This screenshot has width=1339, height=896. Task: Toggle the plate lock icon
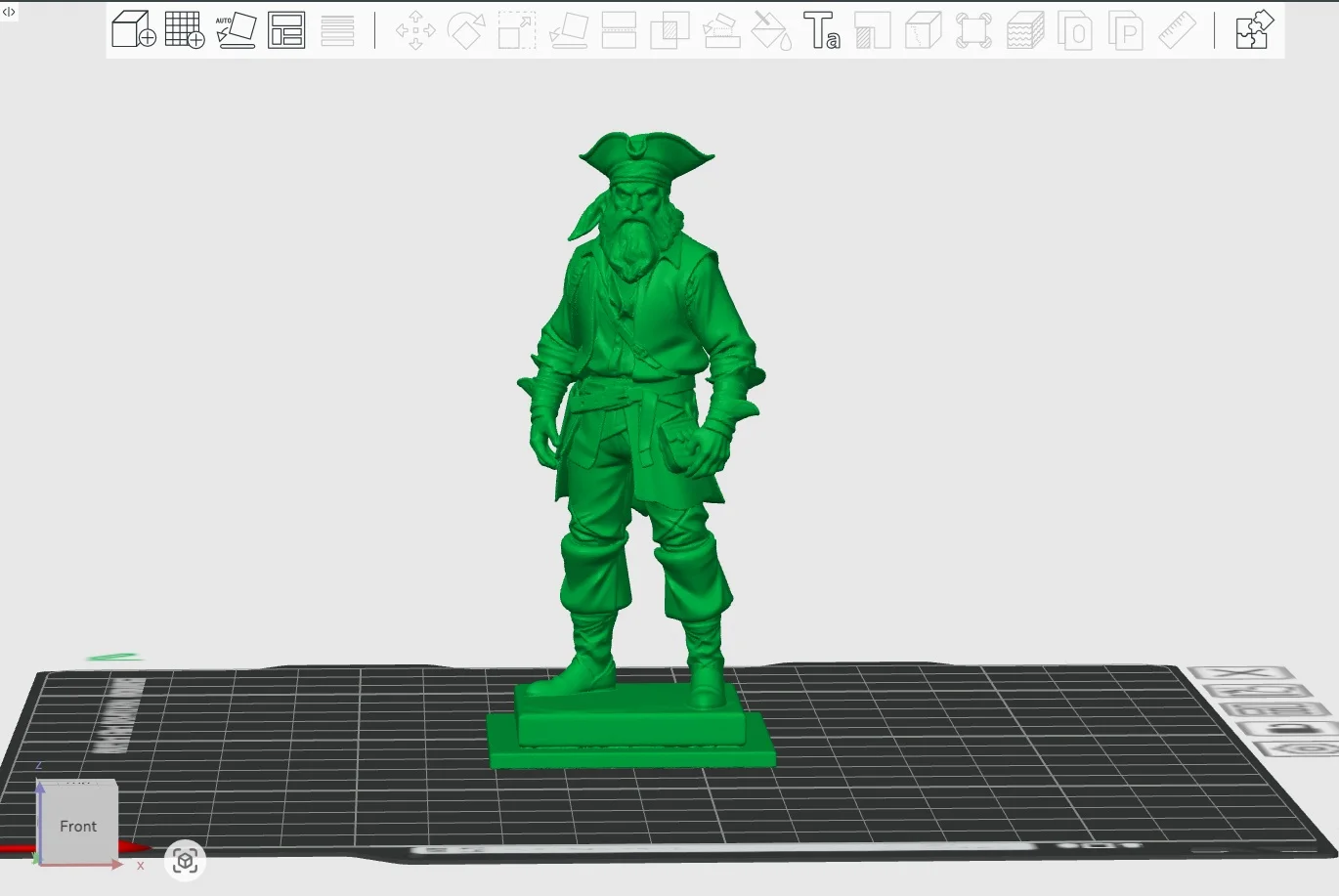point(1292,729)
